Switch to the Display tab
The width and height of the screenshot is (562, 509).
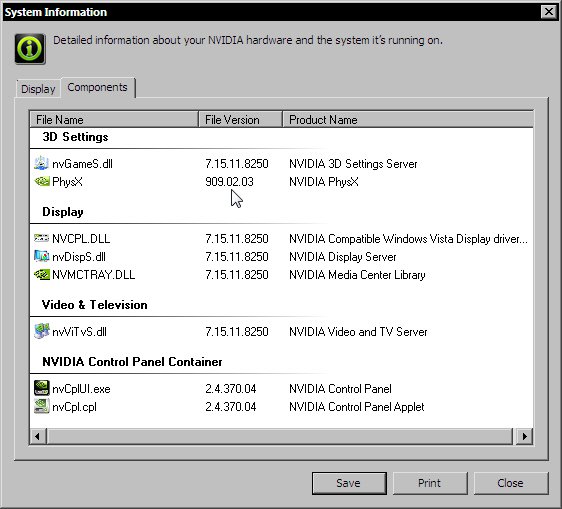[38, 89]
